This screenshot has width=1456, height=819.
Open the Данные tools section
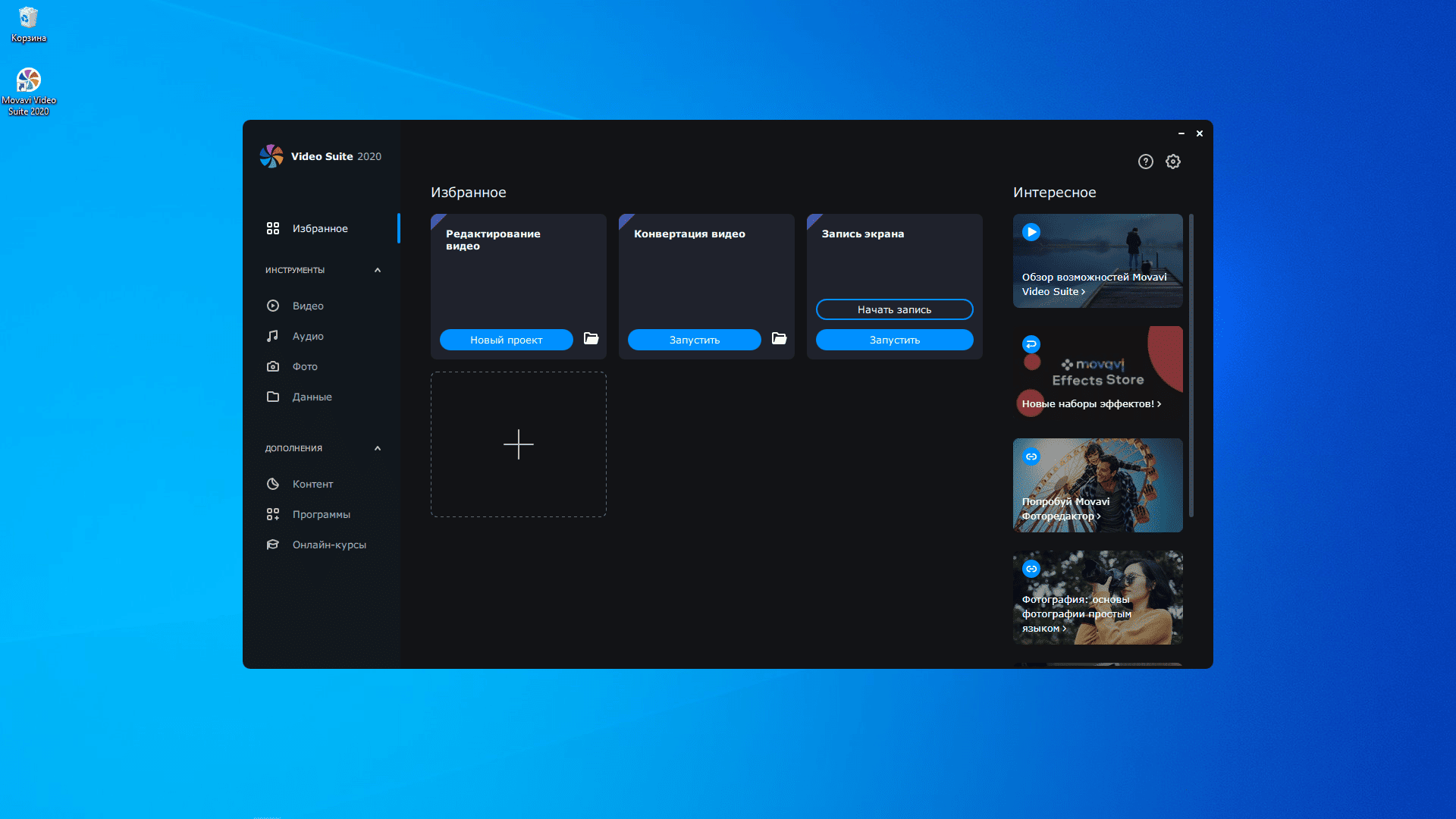coord(322,397)
